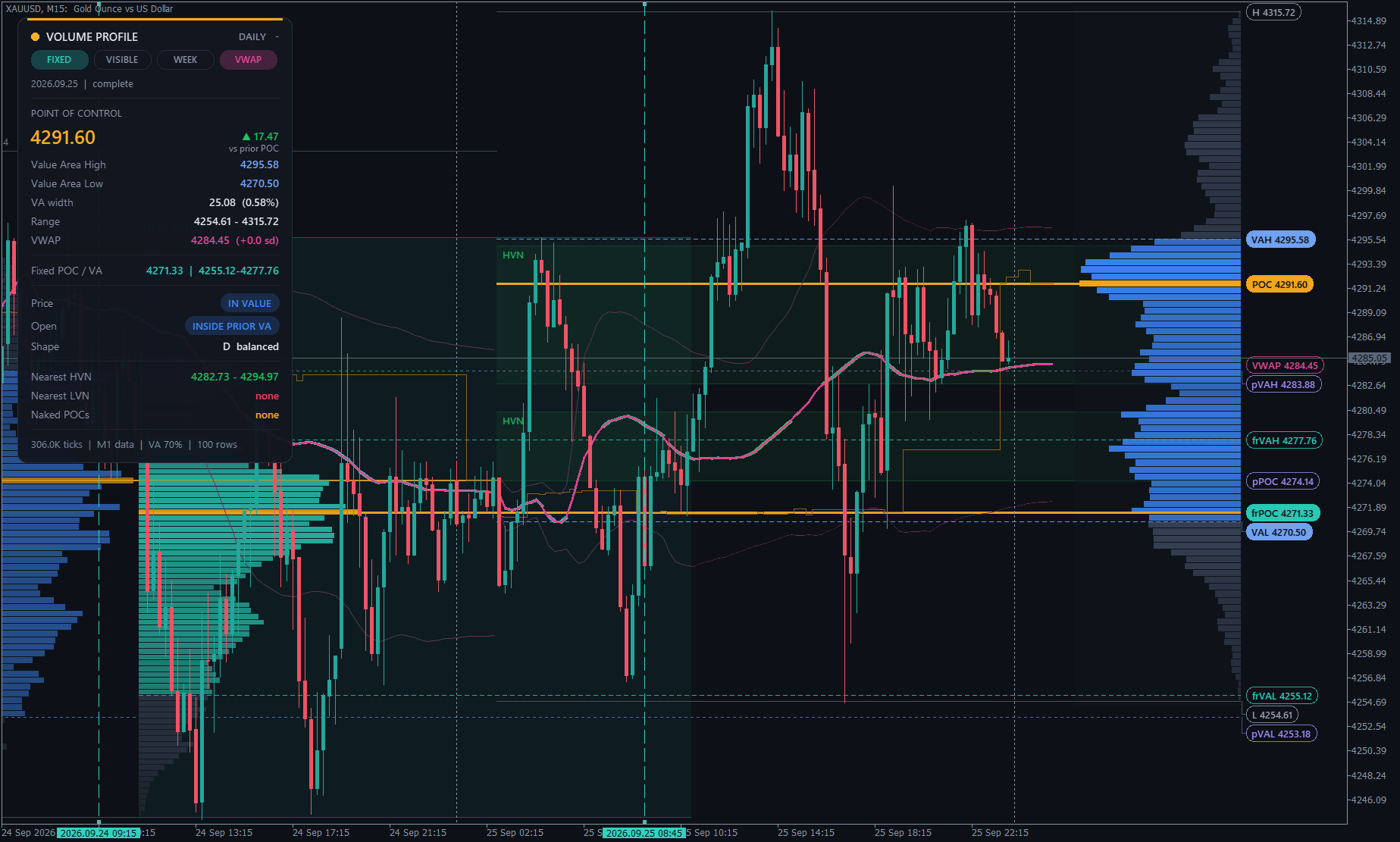Click the 2026.09.24 09:15 range start marker

(x=99, y=833)
